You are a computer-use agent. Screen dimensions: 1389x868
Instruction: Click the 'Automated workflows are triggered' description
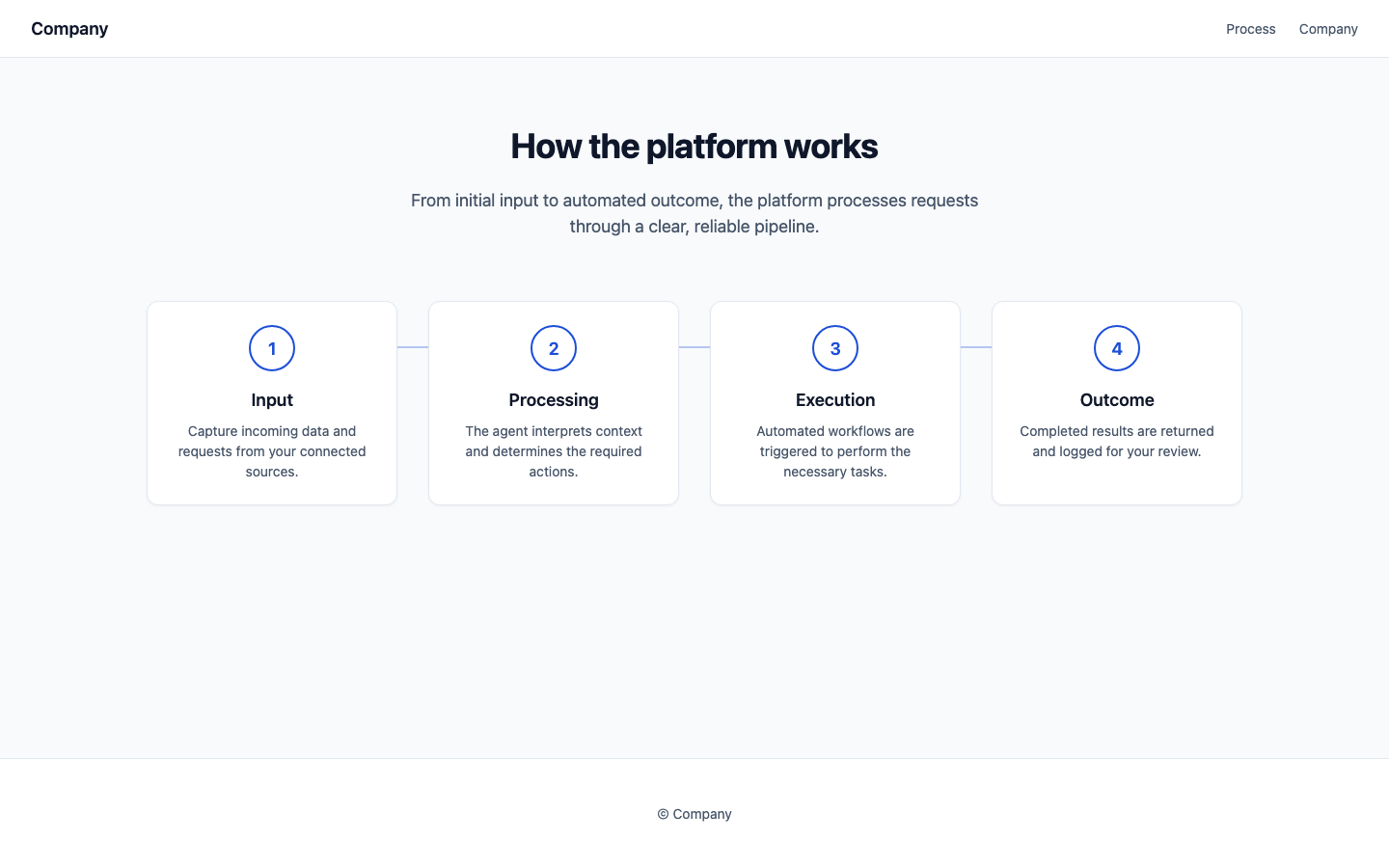click(835, 451)
